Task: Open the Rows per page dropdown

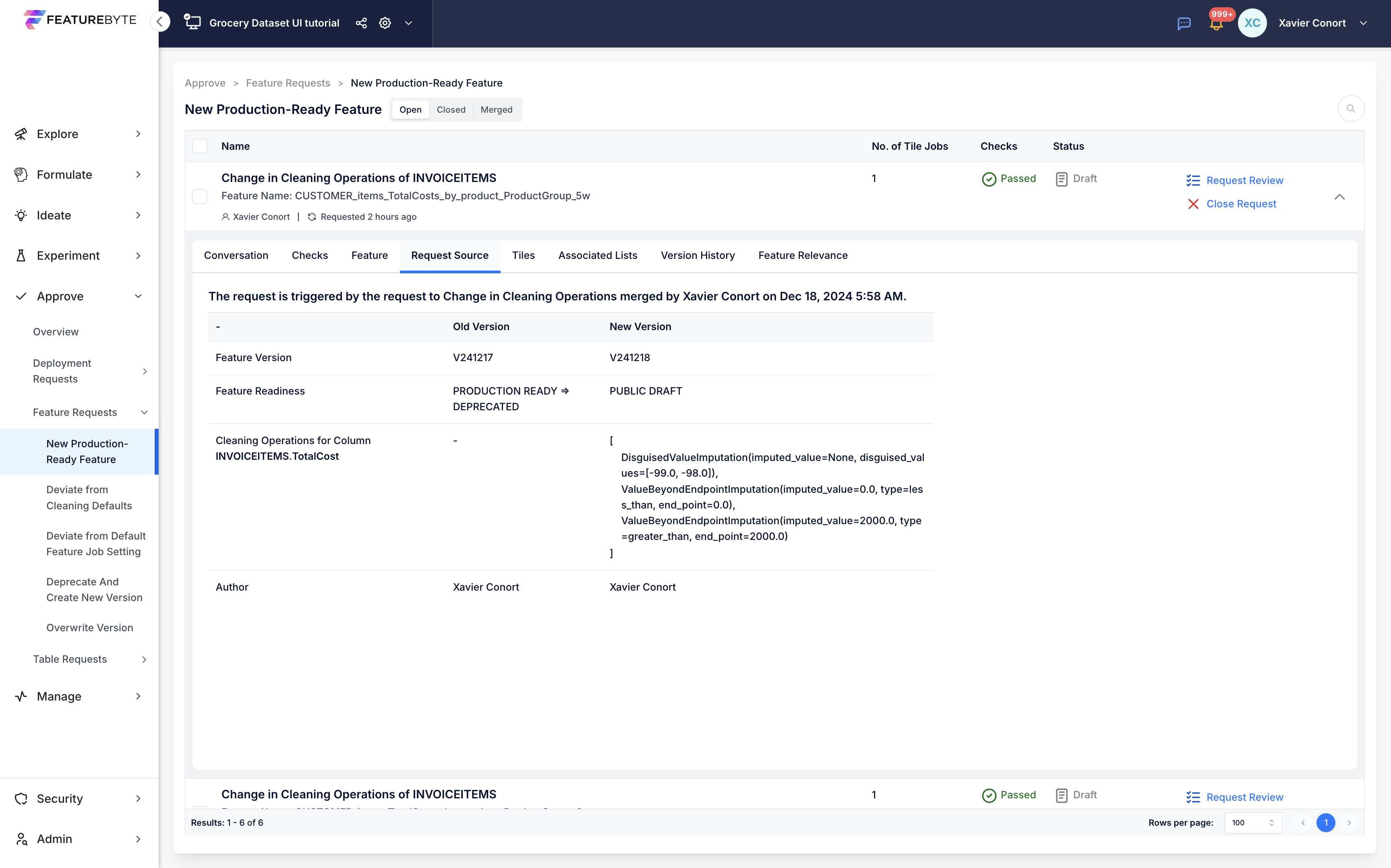Action: coord(1252,823)
